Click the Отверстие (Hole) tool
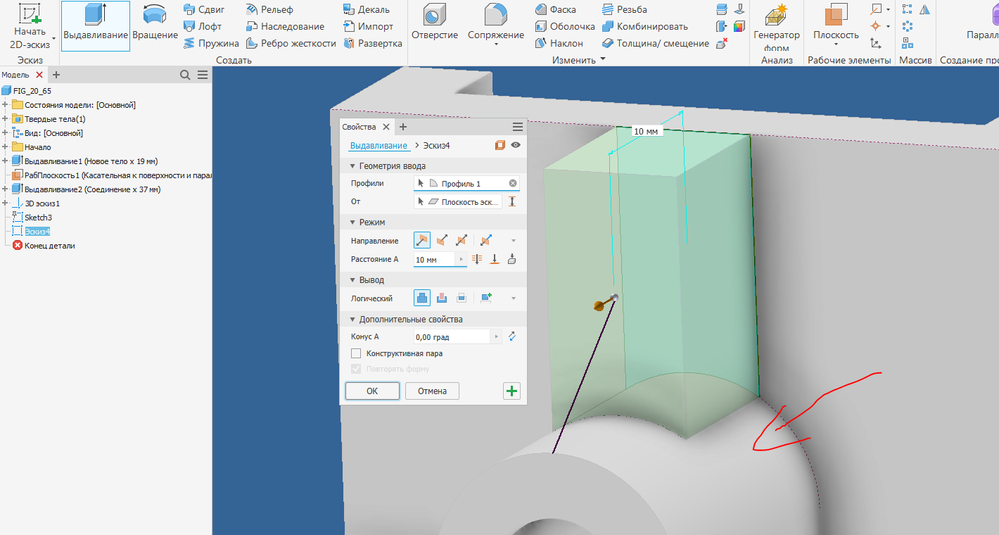 click(x=435, y=22)
